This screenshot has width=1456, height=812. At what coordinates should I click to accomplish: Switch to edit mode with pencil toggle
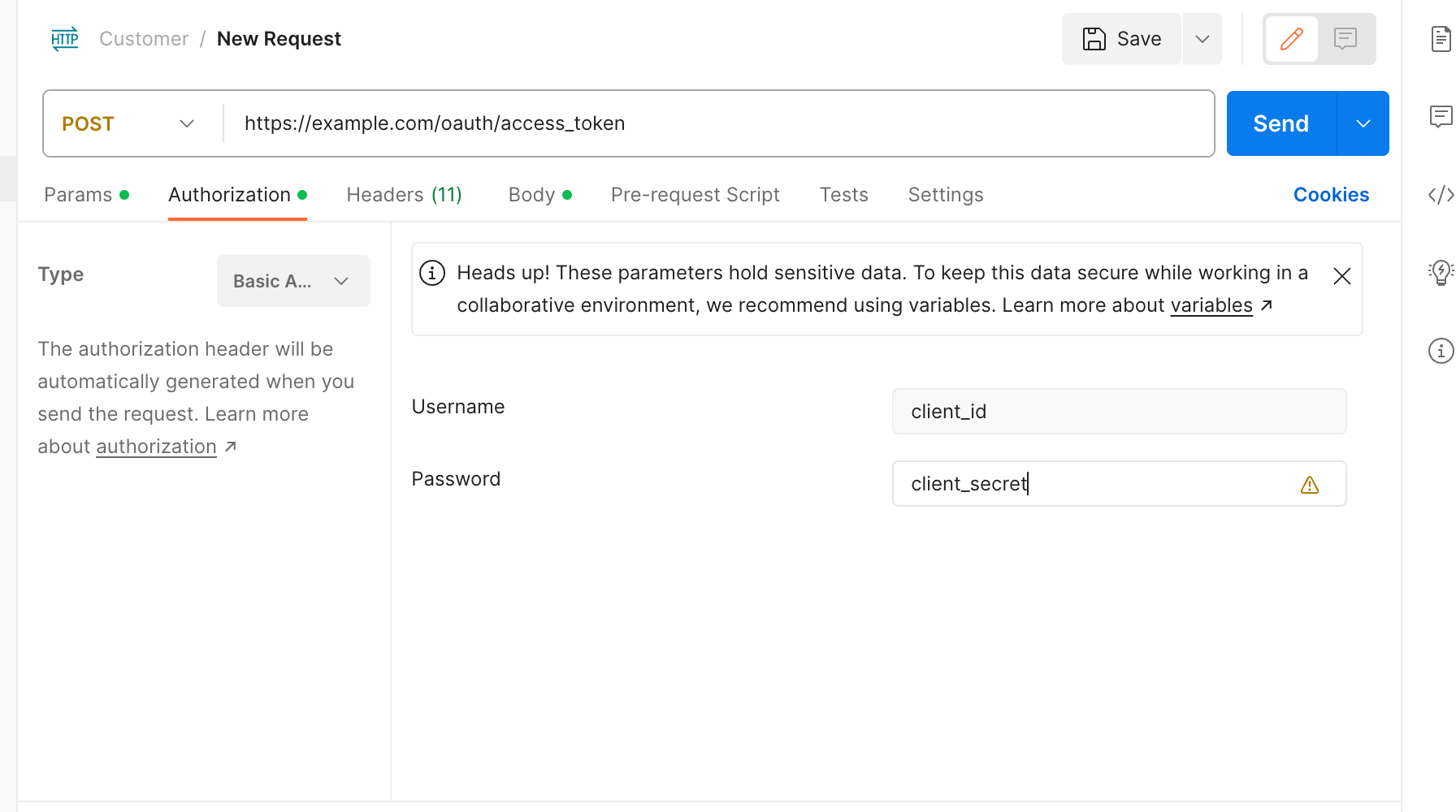1291,39
